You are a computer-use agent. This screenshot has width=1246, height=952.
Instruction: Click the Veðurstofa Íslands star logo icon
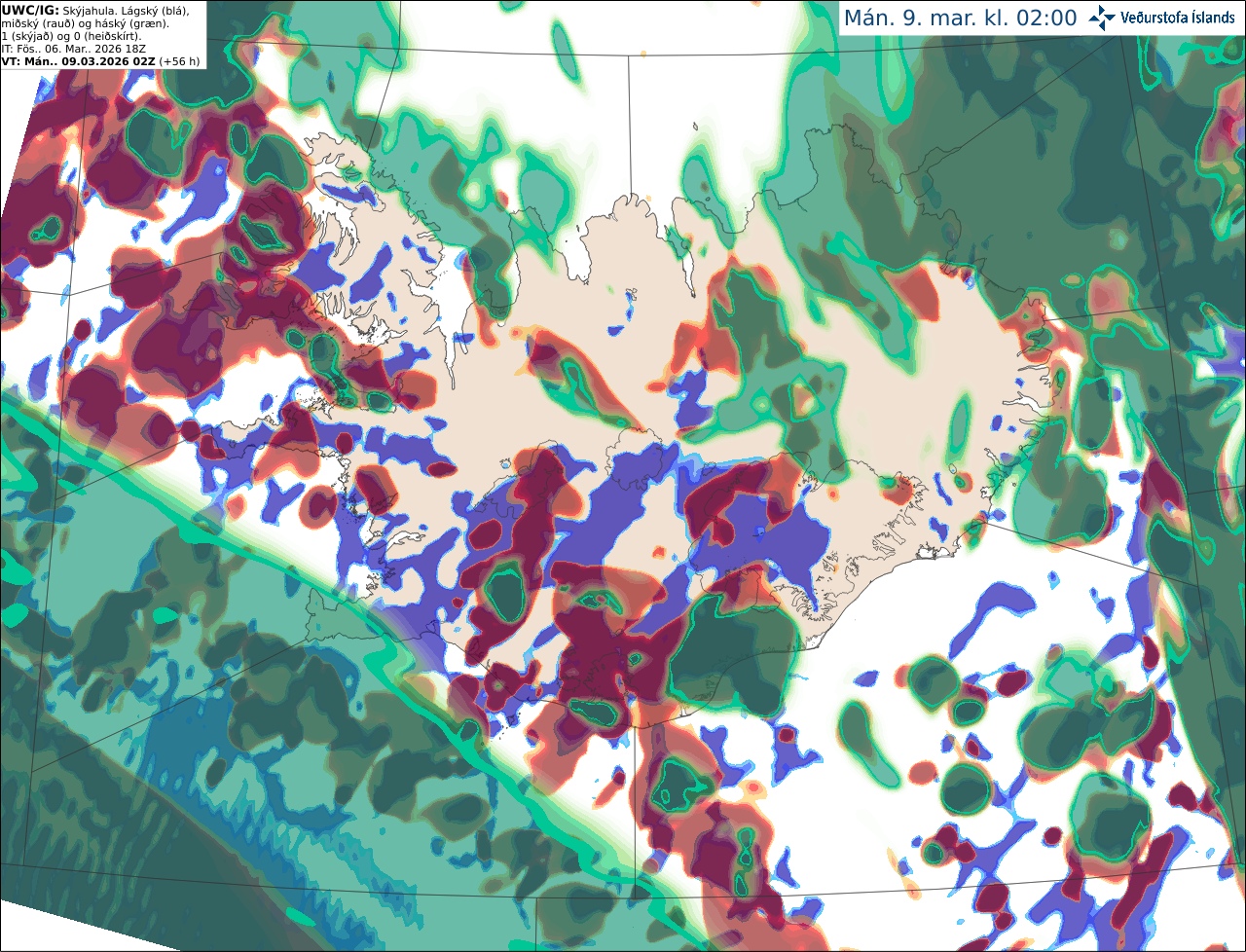click(x=1101, y=18)
